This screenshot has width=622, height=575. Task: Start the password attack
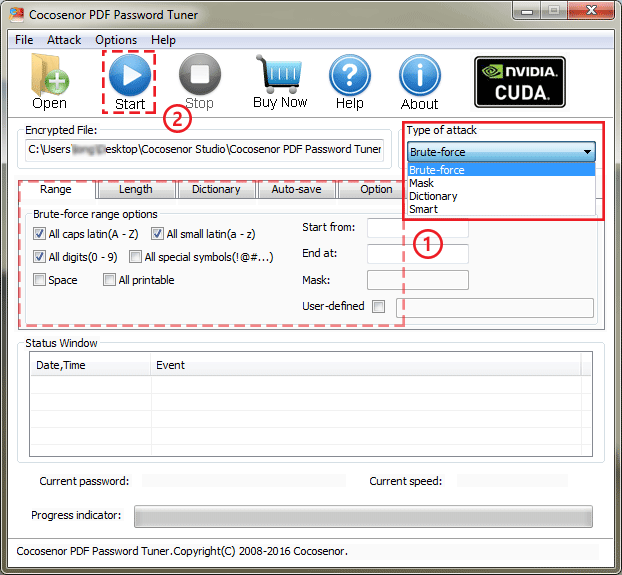130,82
